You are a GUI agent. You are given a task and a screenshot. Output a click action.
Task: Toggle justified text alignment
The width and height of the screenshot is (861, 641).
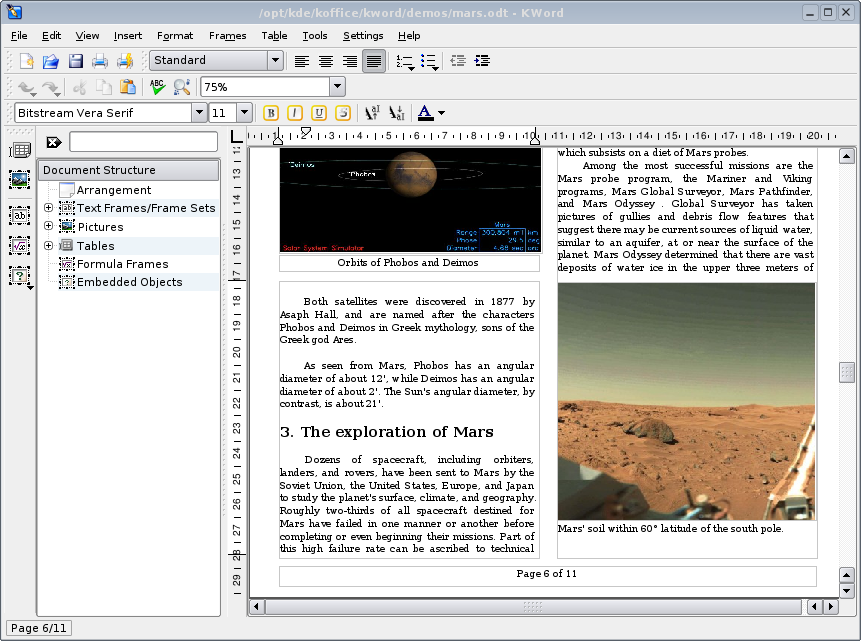pyautogui.click(x=373, y=61)
